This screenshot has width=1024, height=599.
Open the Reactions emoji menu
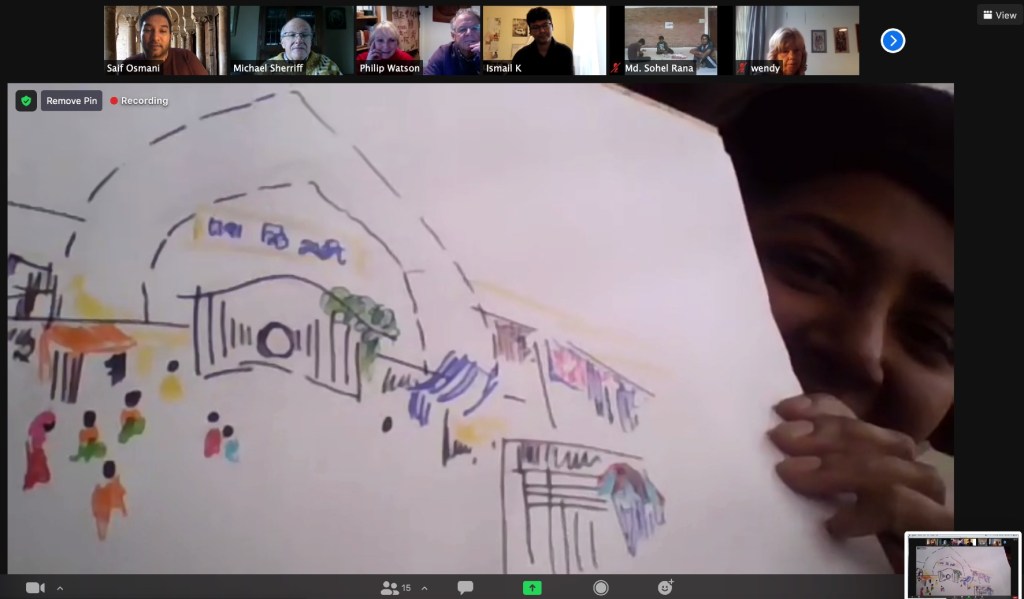pos(666,588)
